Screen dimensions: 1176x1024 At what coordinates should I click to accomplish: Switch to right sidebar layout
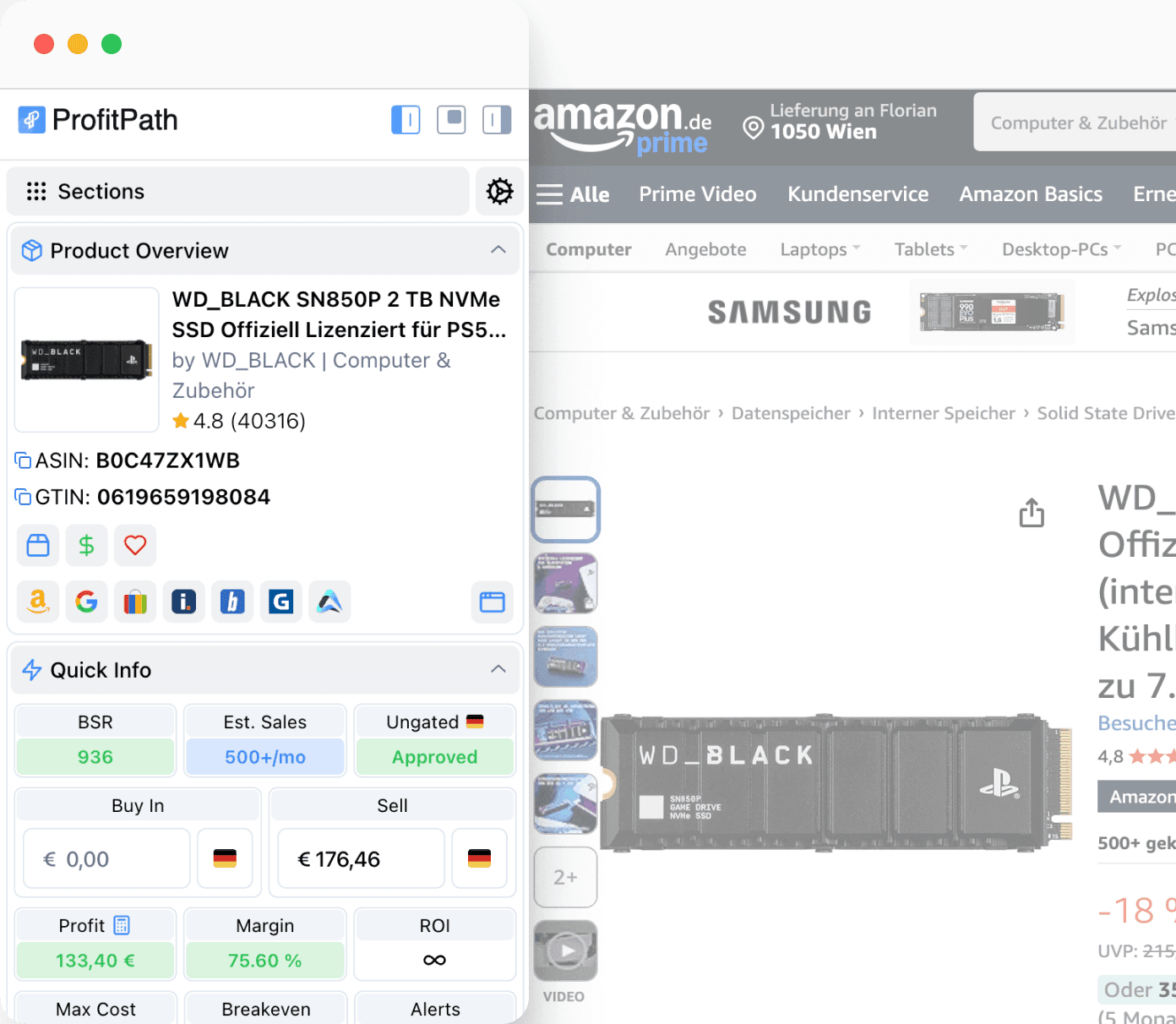pyautogui.click(x=497, y=120)
